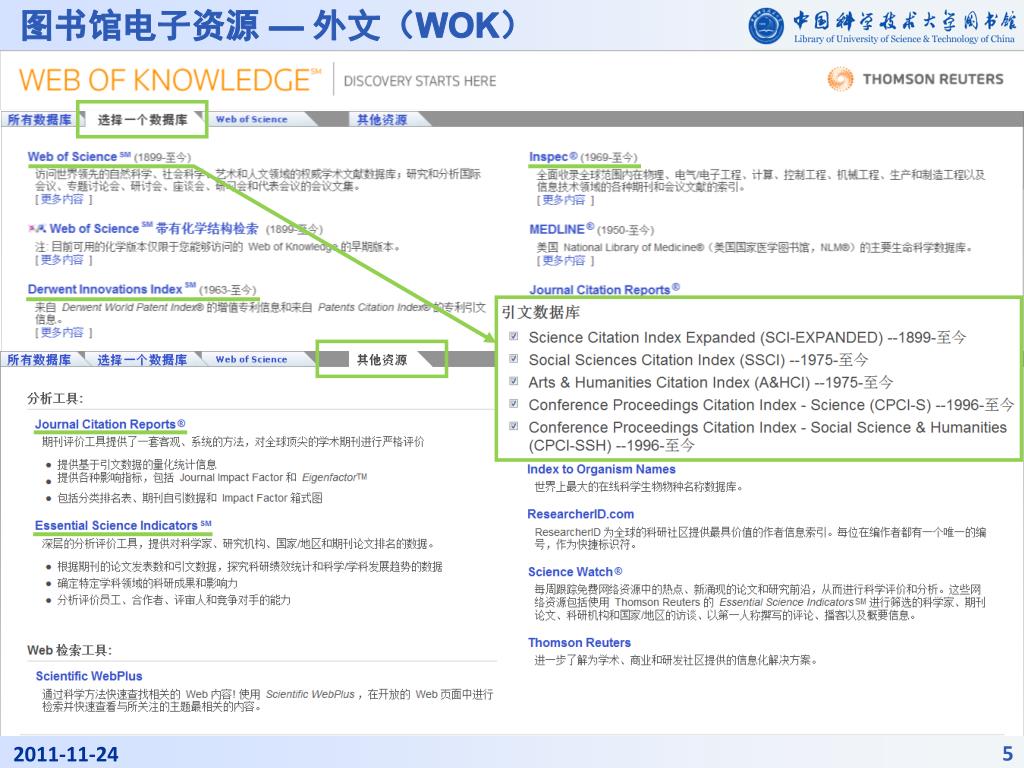This screenshot has width=1024, height=768.
Task: Open the Science Watch link
Action: [x=575, y=571]
